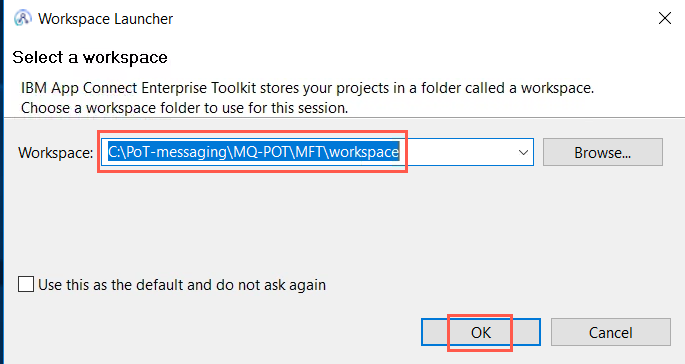This screenshot has width=685, height=364.
Task: Click the 'Select a workspace' heading
Action: (x=90, y=58)
